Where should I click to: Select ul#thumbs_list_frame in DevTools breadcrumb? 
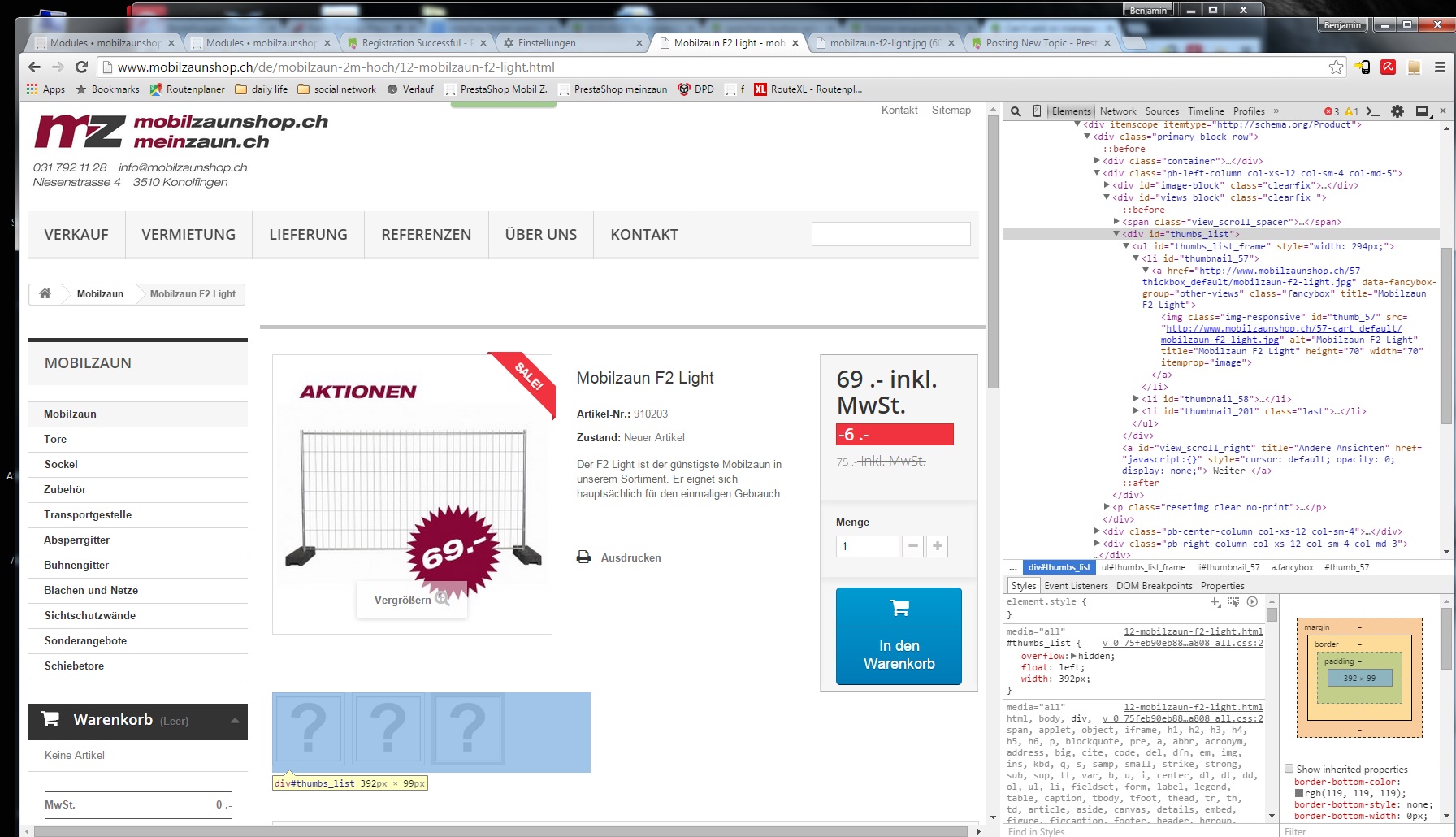coord(1143,567)
